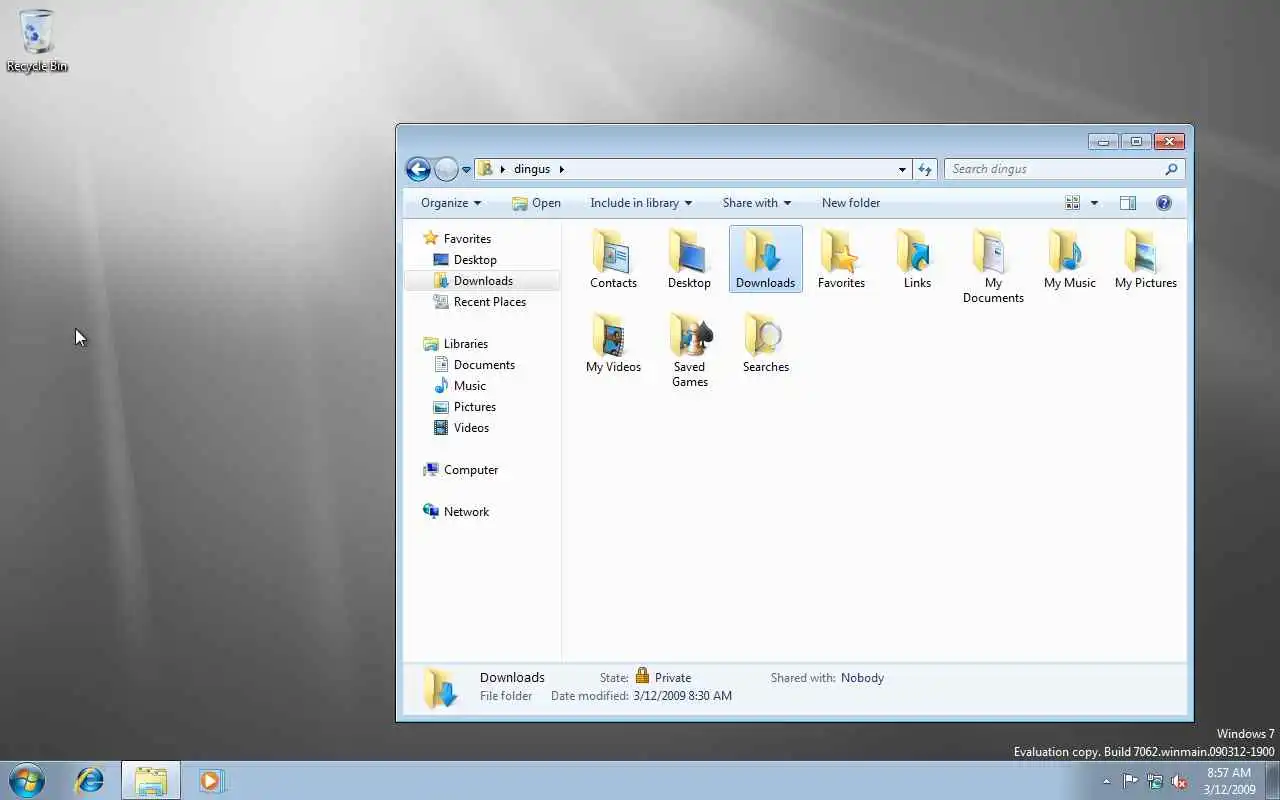This screenshot has width=1280, height=800.
Task: Select the Downloads folder in file pane
Action: (x=765, y=259)
